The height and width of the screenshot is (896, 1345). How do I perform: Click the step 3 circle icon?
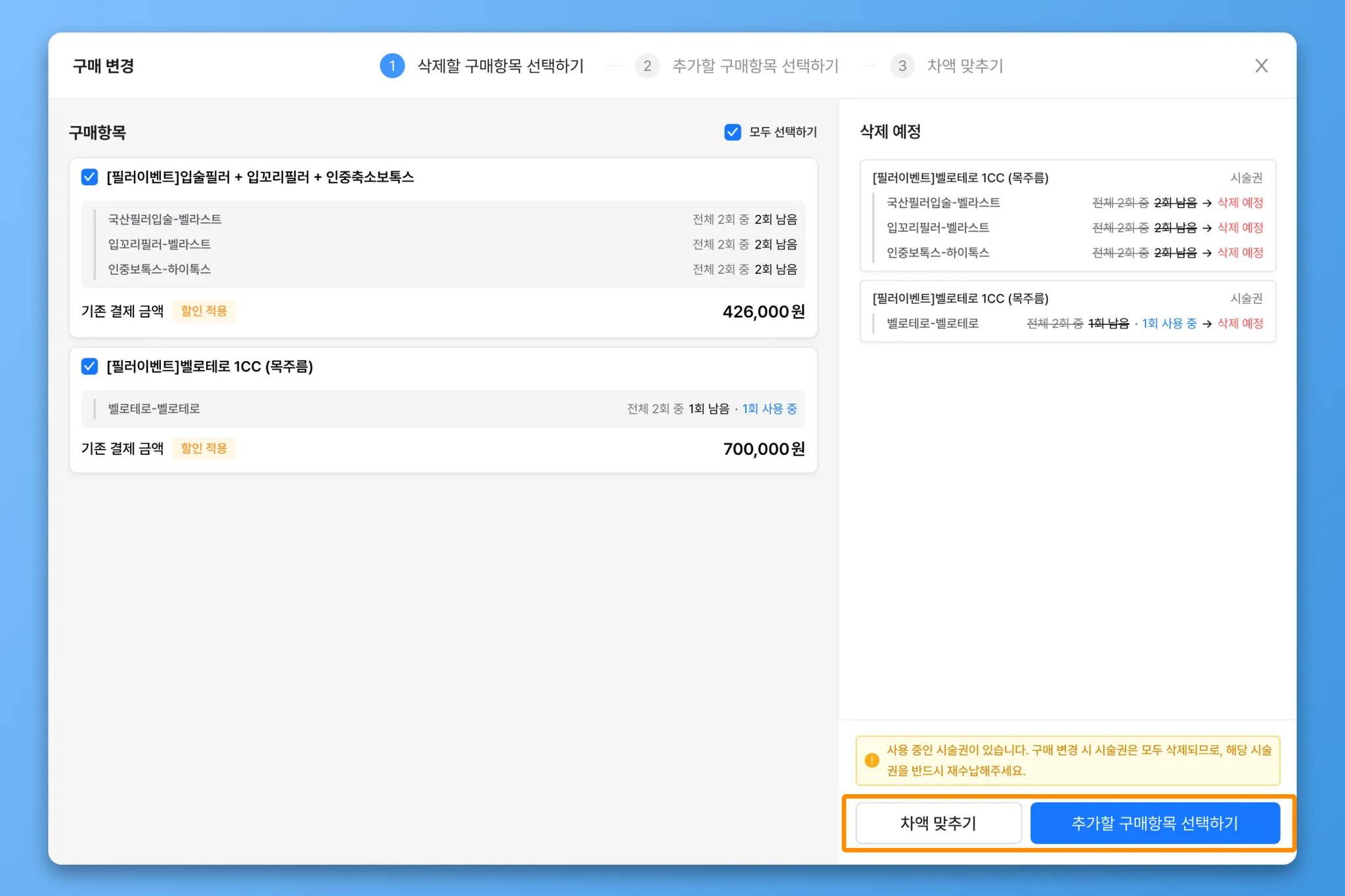click(x=902, y=66)
